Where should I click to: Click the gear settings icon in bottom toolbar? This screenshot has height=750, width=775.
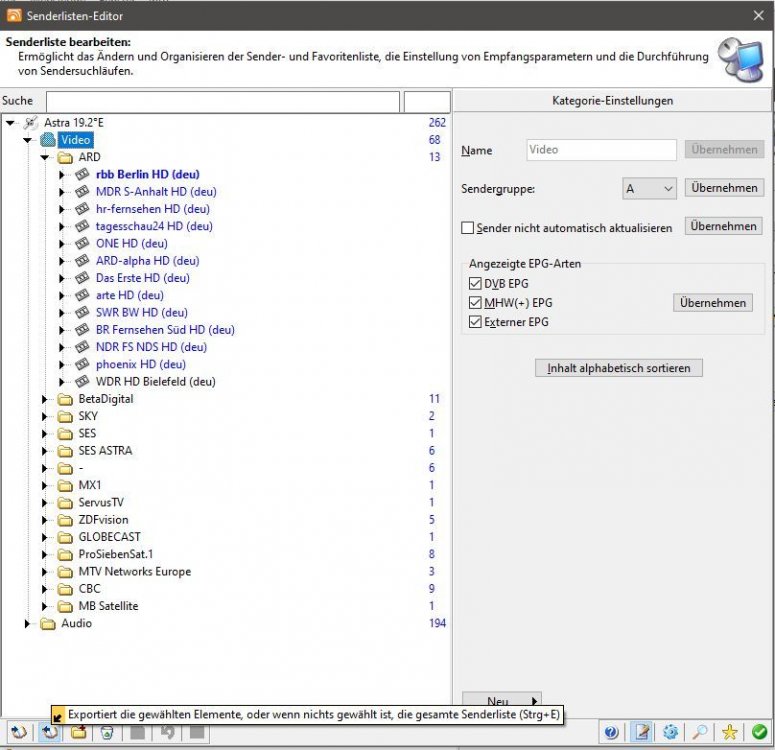pyautogui.click(x=671, y=733)
